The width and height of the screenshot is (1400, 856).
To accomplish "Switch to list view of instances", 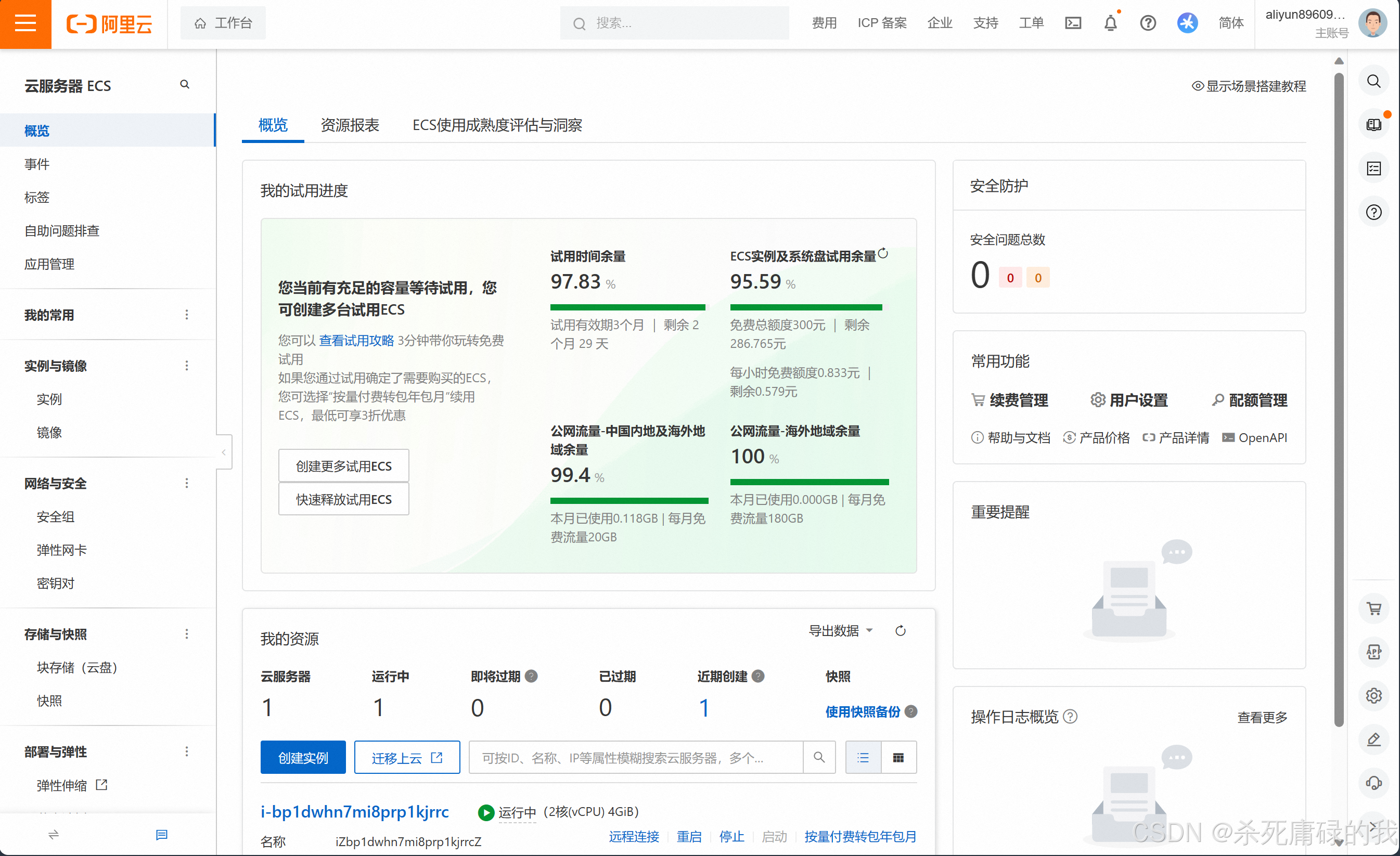I will (x=863, y=757).
